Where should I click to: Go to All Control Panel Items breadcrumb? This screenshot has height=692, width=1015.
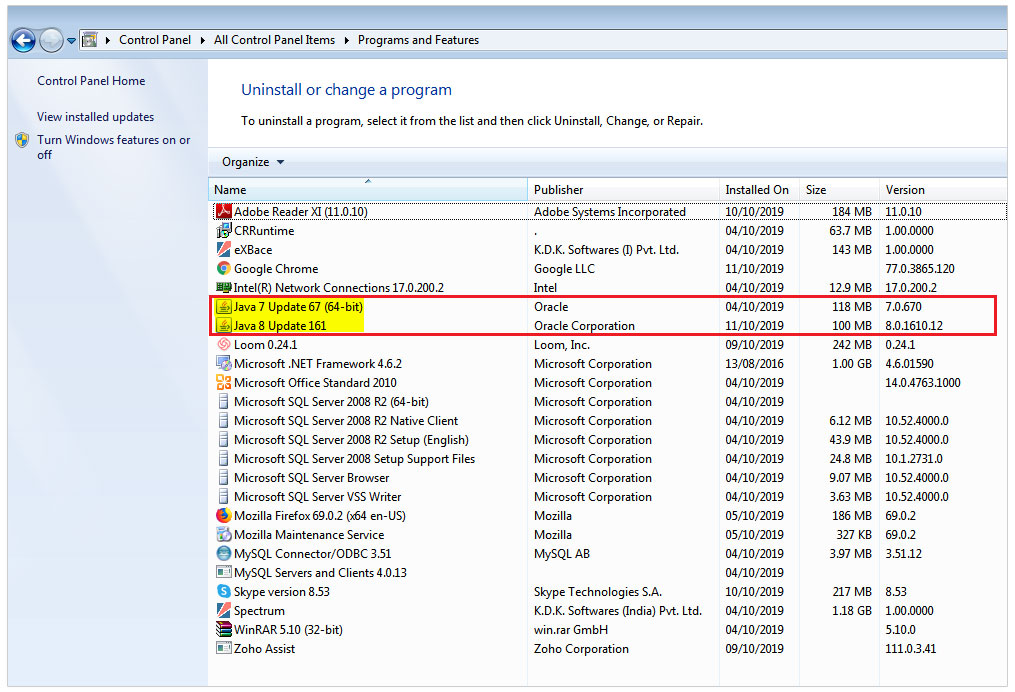(274, 40)
